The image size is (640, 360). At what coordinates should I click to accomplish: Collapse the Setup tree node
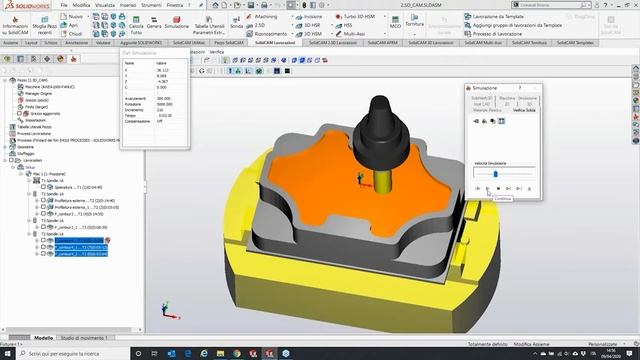(x=13, y=167)
